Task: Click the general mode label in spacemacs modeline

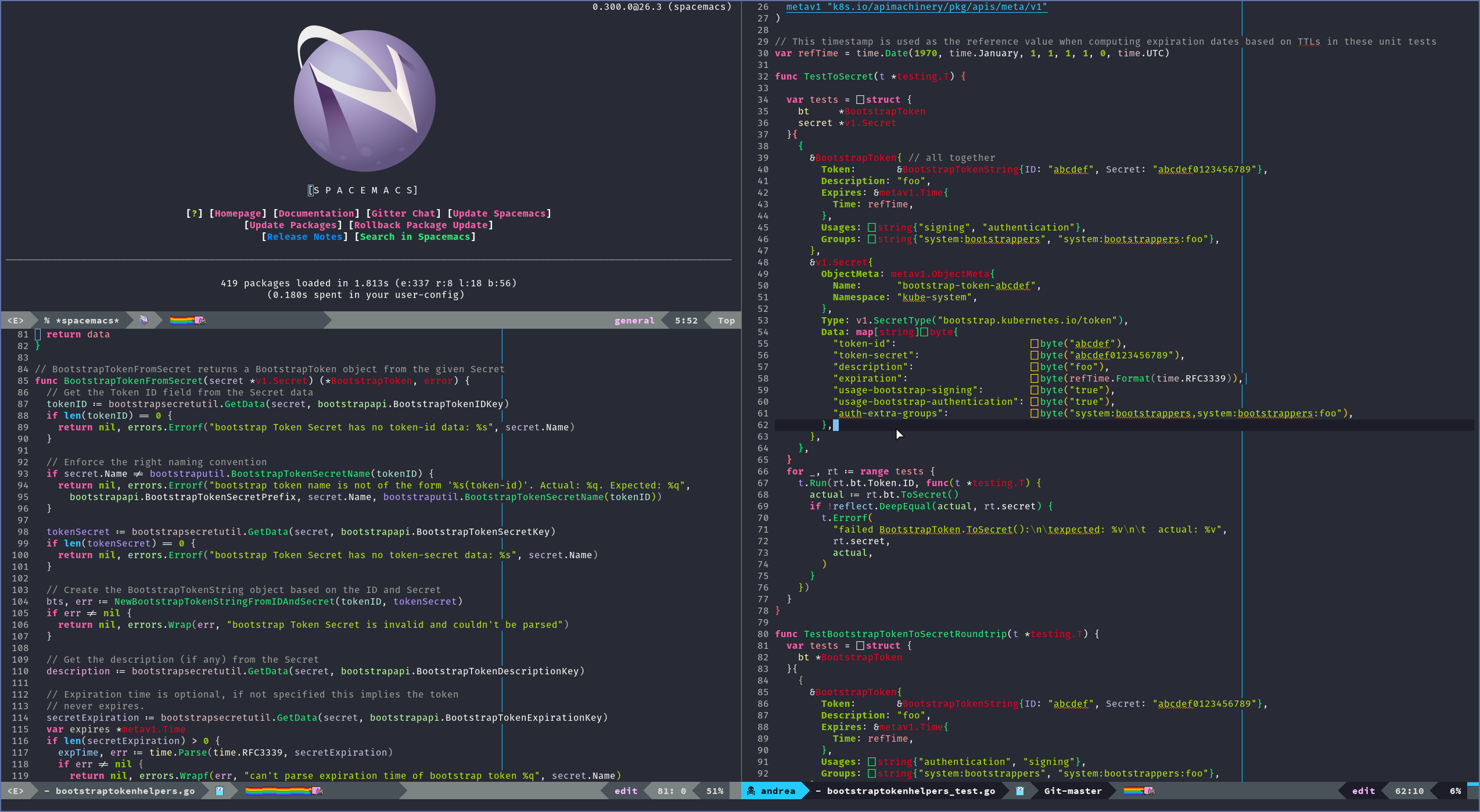Action: [634, 320]
